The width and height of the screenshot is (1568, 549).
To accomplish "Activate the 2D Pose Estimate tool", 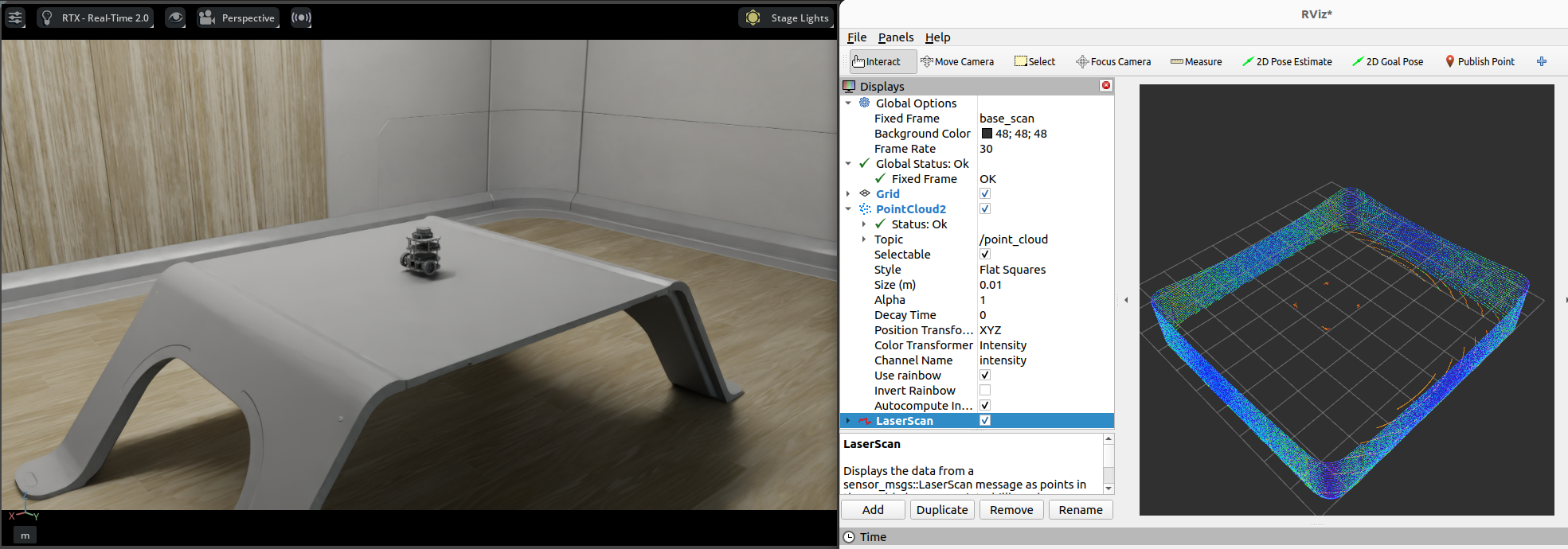I will (x=1287, y=61).
